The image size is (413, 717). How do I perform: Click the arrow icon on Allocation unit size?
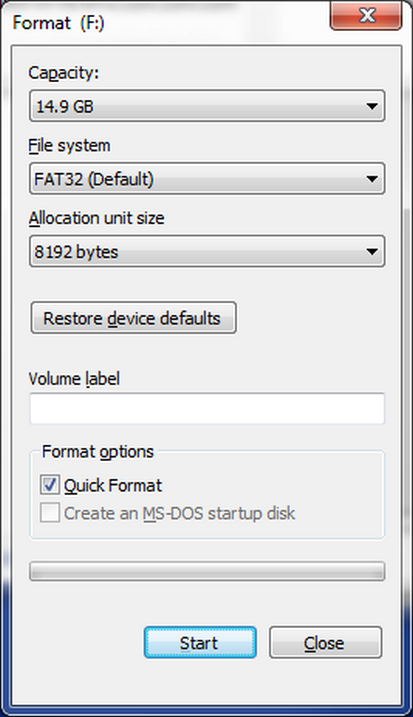point(372,251)
